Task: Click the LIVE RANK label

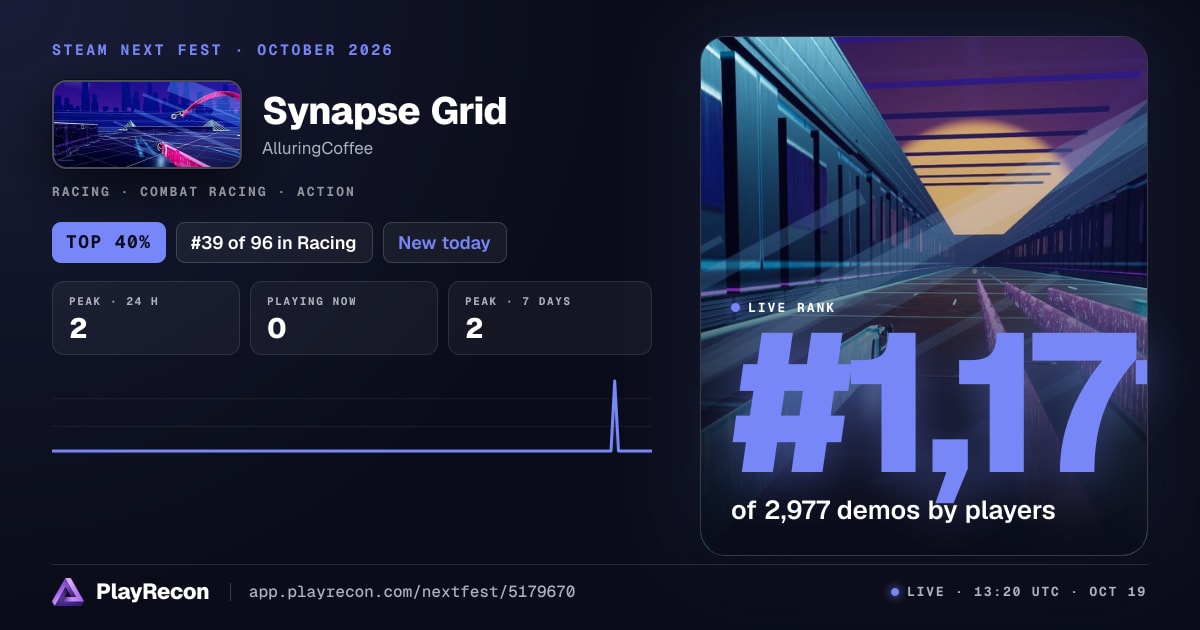Action: (x=791, y=307)
